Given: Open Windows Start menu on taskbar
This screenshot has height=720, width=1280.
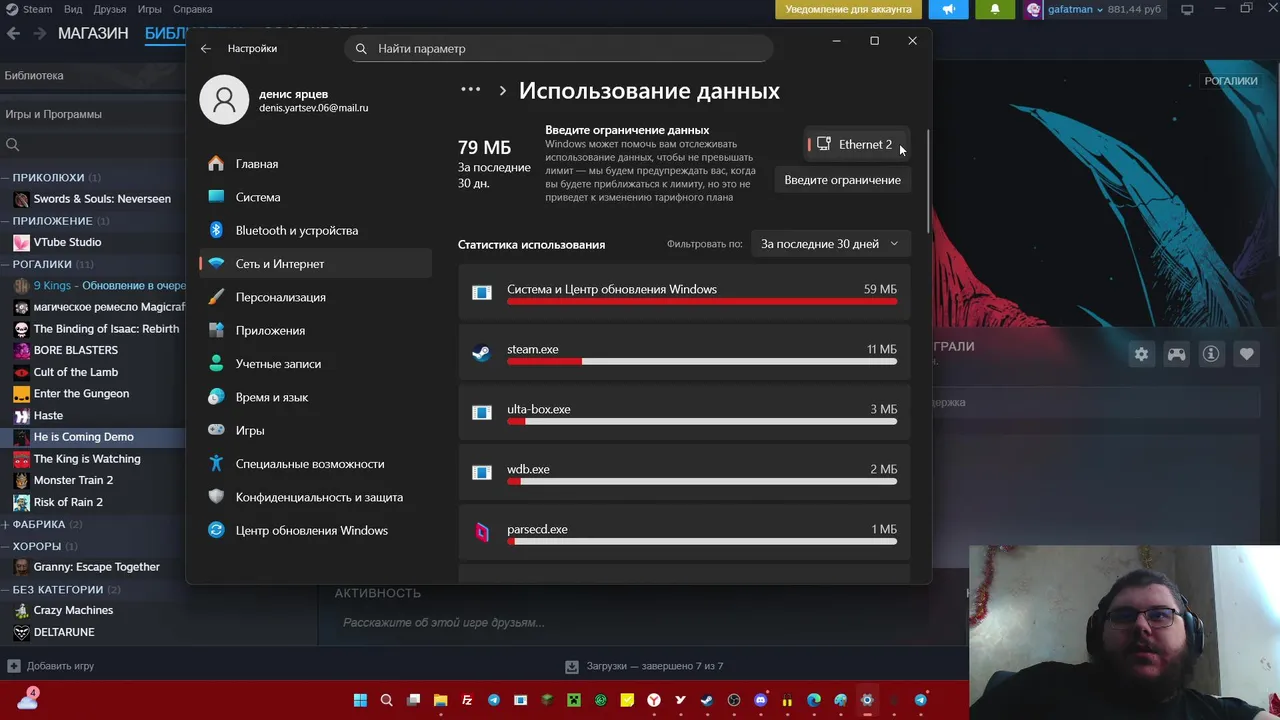Looking at the screenshot, I should [x=360, y=700].
